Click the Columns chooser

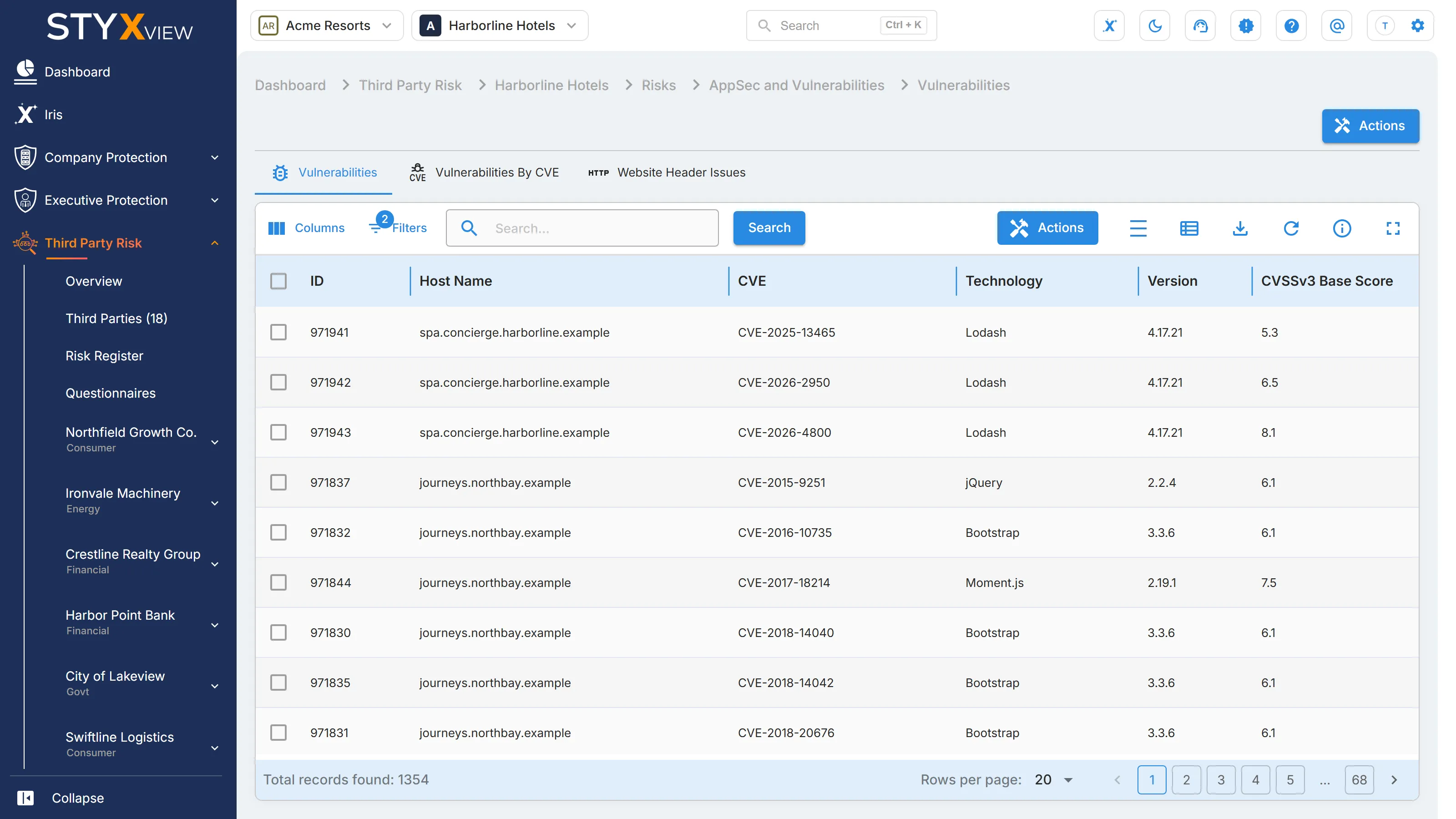pyautogui.click(x=306, y=228)
